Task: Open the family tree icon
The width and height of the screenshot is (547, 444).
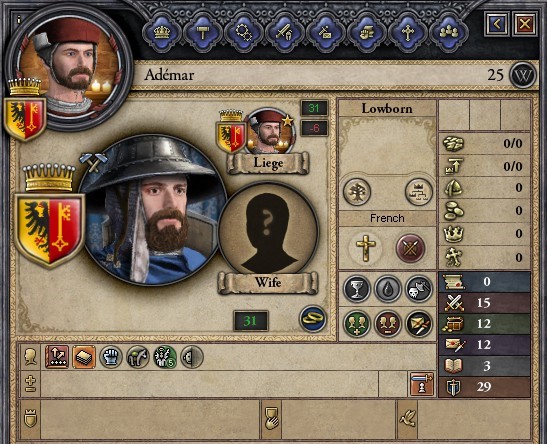Action: tap(357, 191)
